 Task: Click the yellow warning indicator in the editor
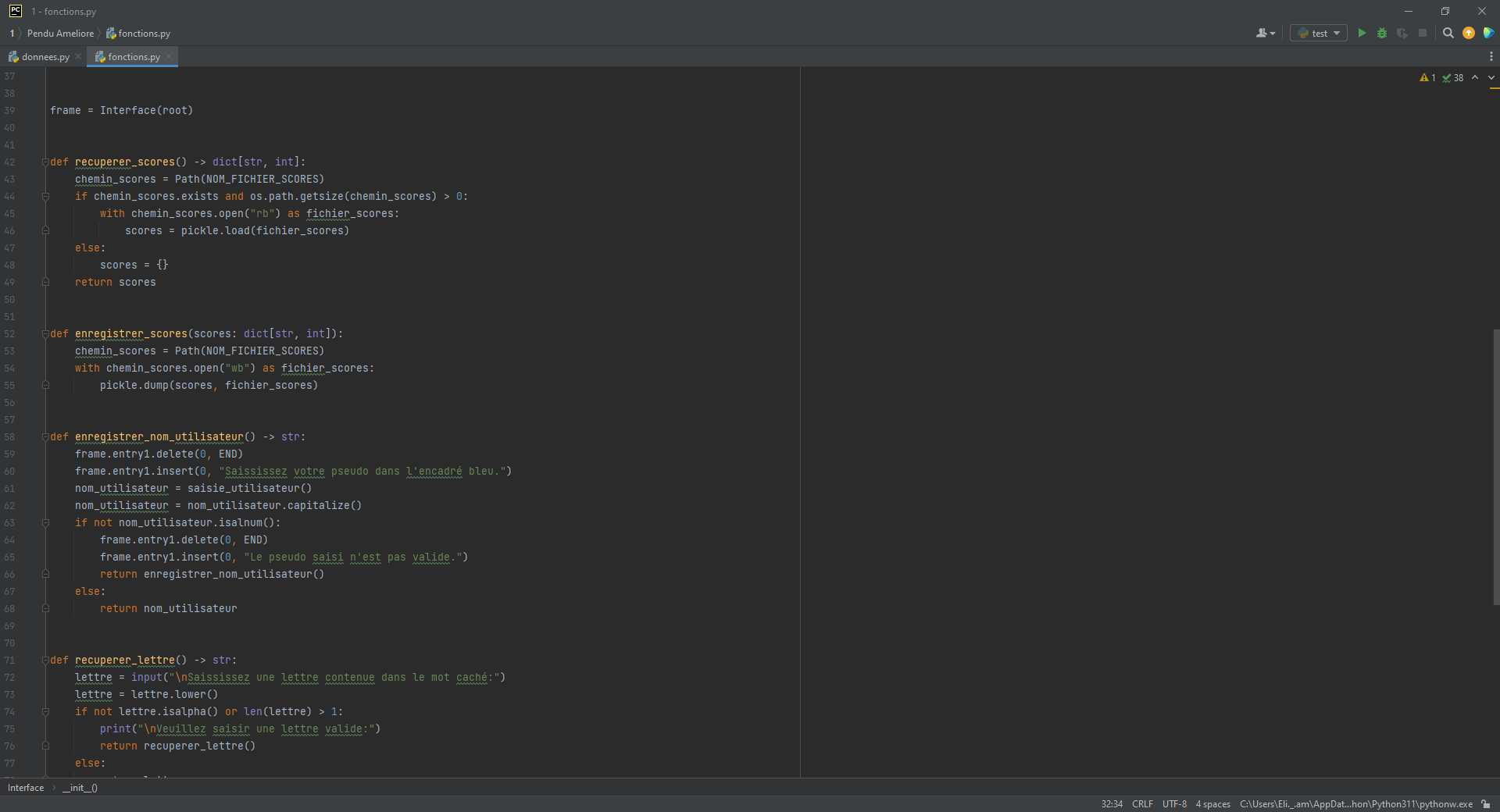(1427, 77)
